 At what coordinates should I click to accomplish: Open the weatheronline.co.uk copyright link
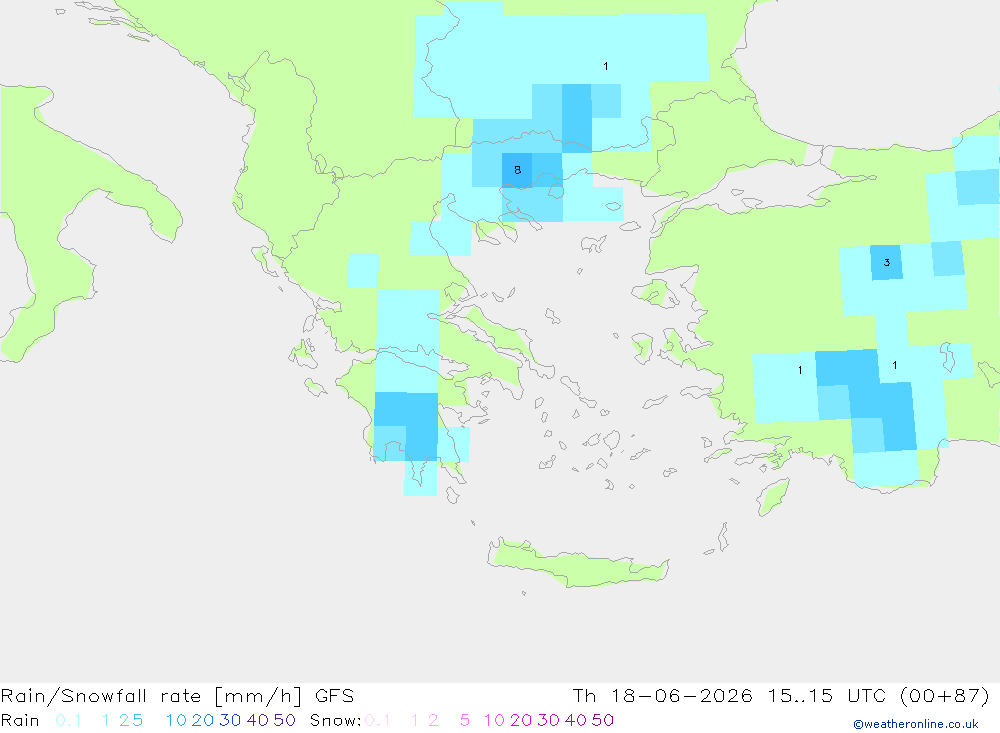(x=916, y=724)
